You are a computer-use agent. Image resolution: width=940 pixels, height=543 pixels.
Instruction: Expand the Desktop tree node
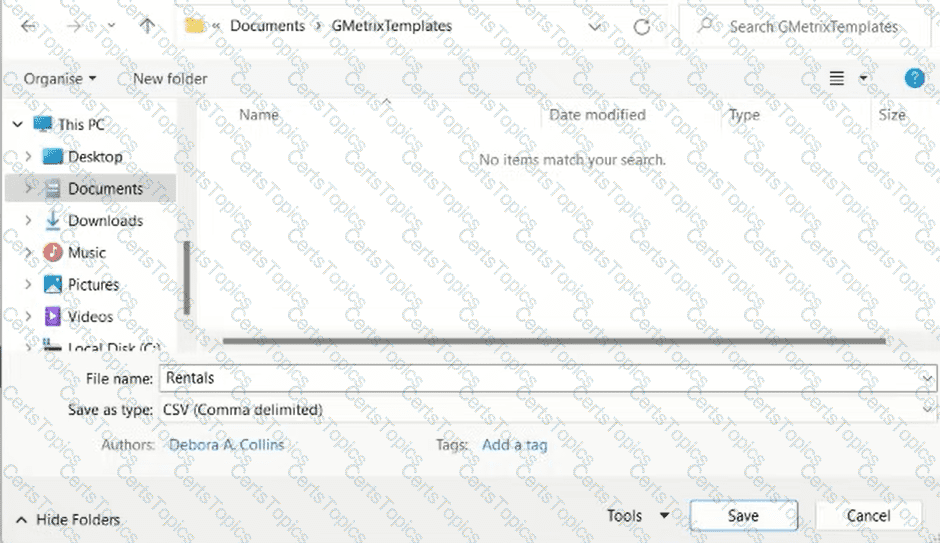tap(28, 157)
